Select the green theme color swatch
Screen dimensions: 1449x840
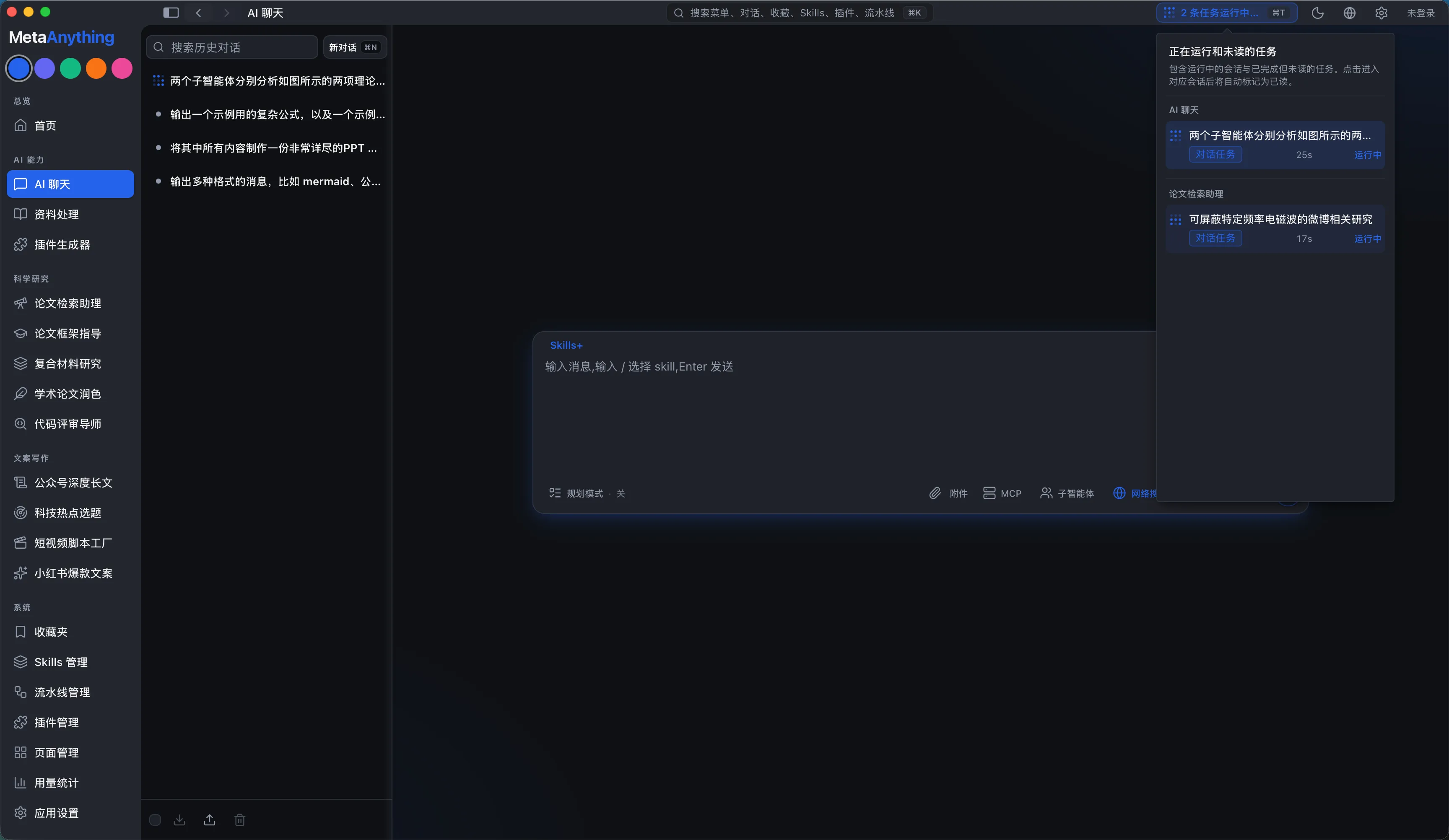pos(71,68)
